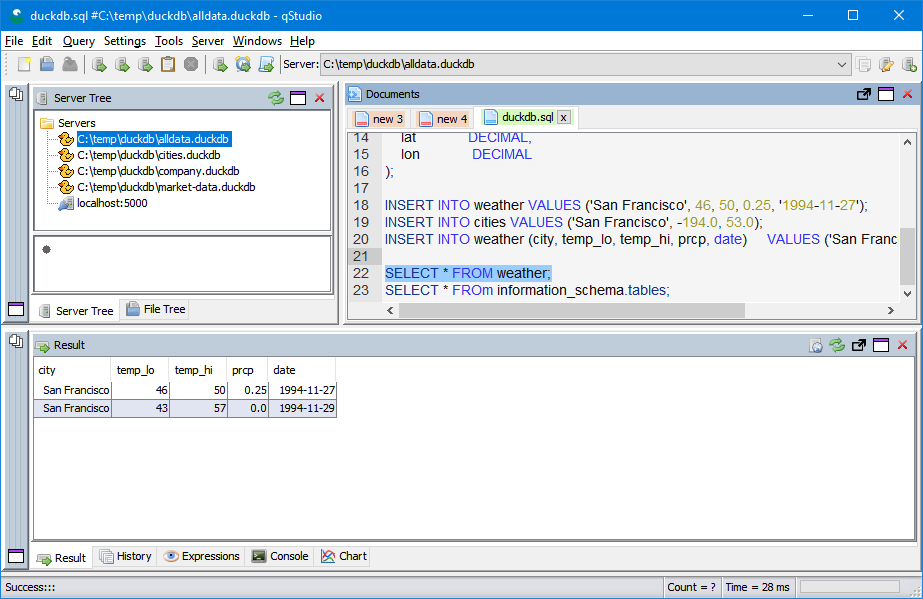
Task: Select the Stop/Cancel query icon
Action: pos(191,64)
